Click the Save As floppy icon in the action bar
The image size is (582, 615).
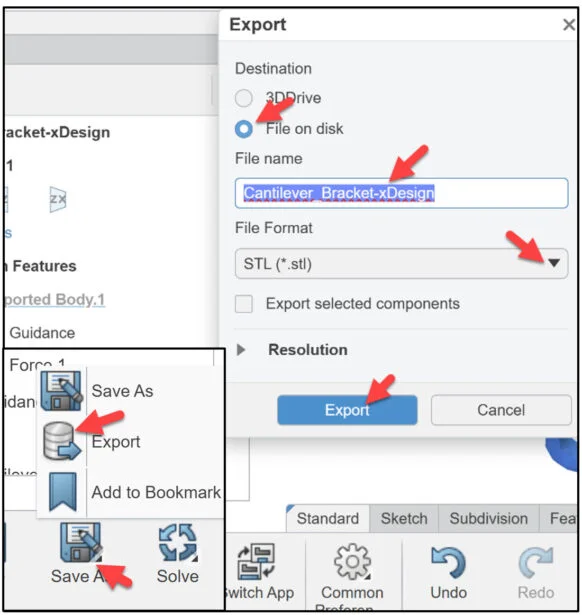[81, 542]
